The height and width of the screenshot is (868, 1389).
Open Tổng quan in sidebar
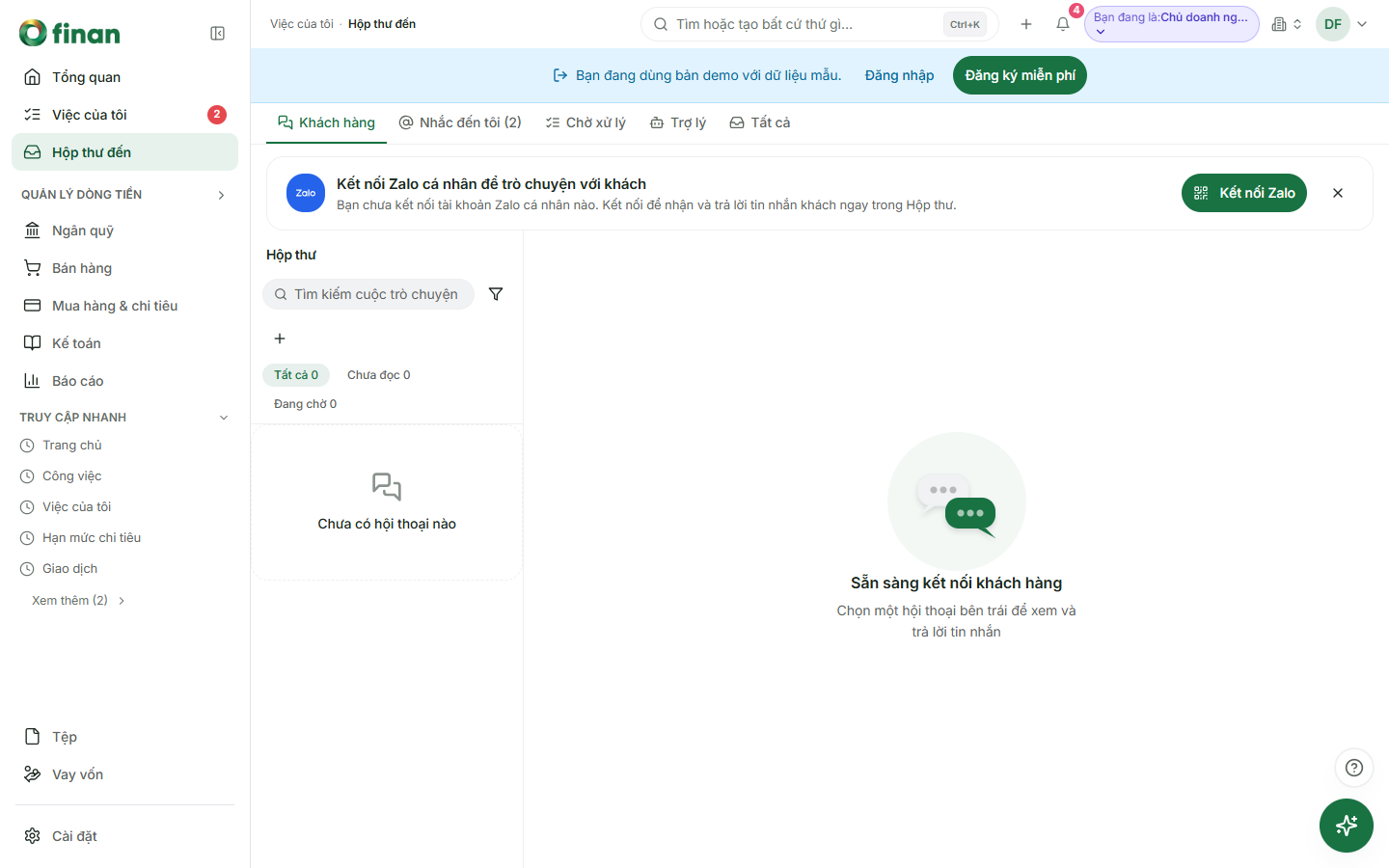pyautogui.click(x=124, y=77)
